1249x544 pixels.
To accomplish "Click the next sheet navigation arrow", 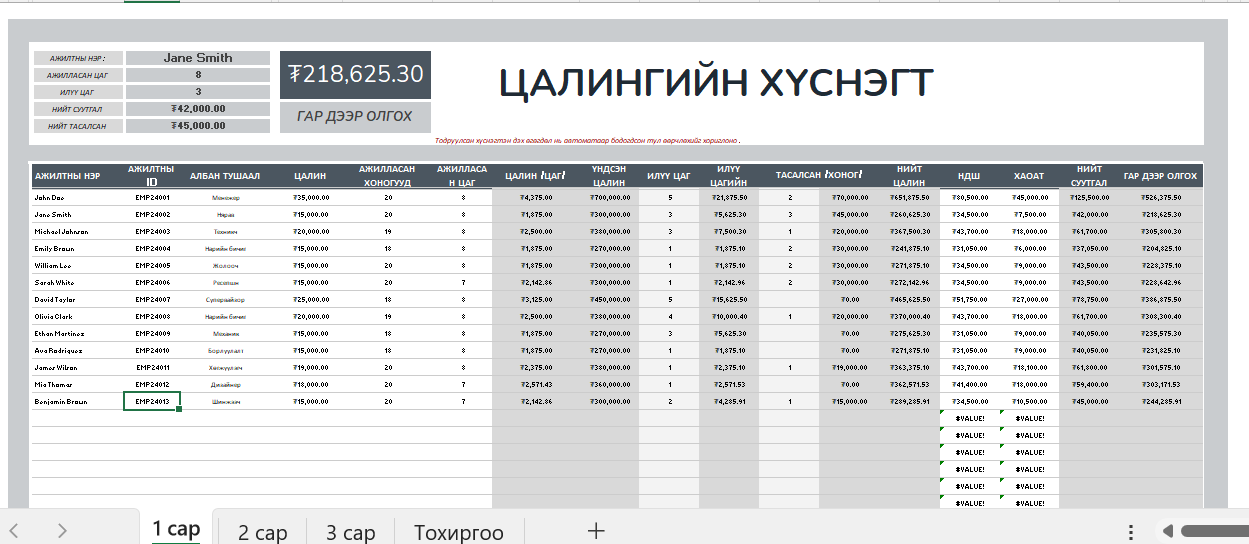I will 62,531.
